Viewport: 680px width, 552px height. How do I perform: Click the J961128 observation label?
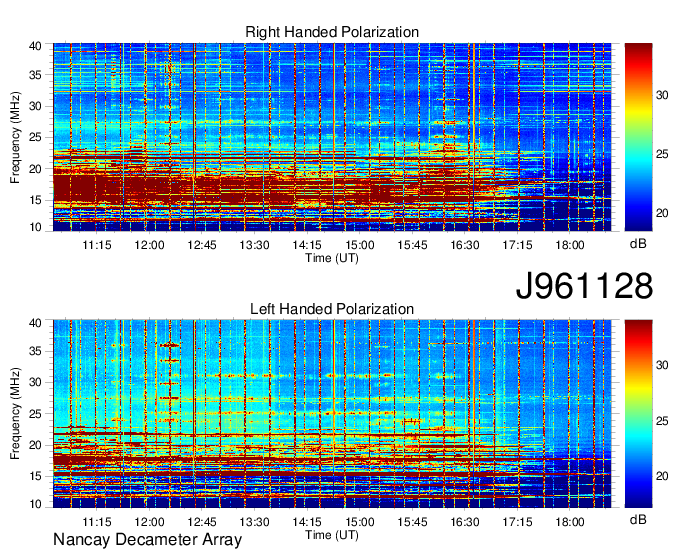click(x=584, y=286)
